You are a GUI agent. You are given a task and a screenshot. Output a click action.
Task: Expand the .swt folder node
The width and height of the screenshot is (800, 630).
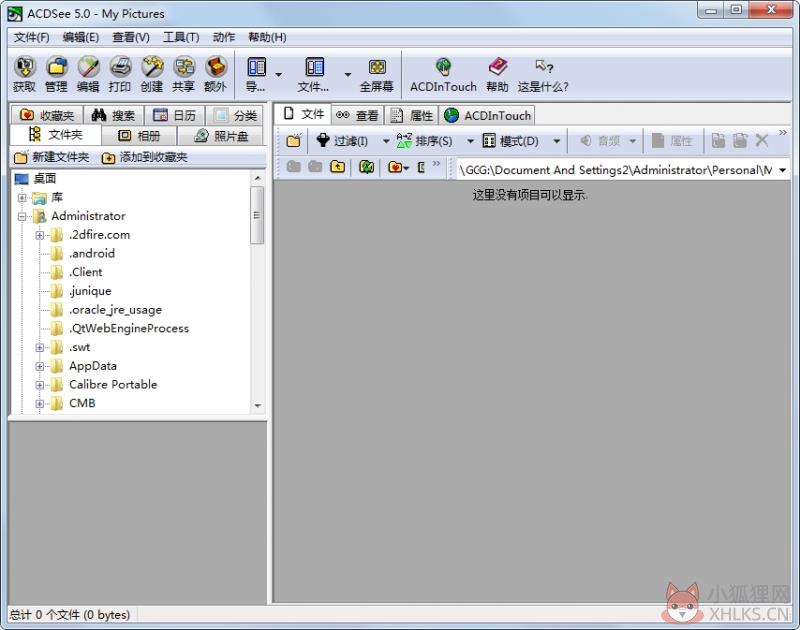[40, 347]
